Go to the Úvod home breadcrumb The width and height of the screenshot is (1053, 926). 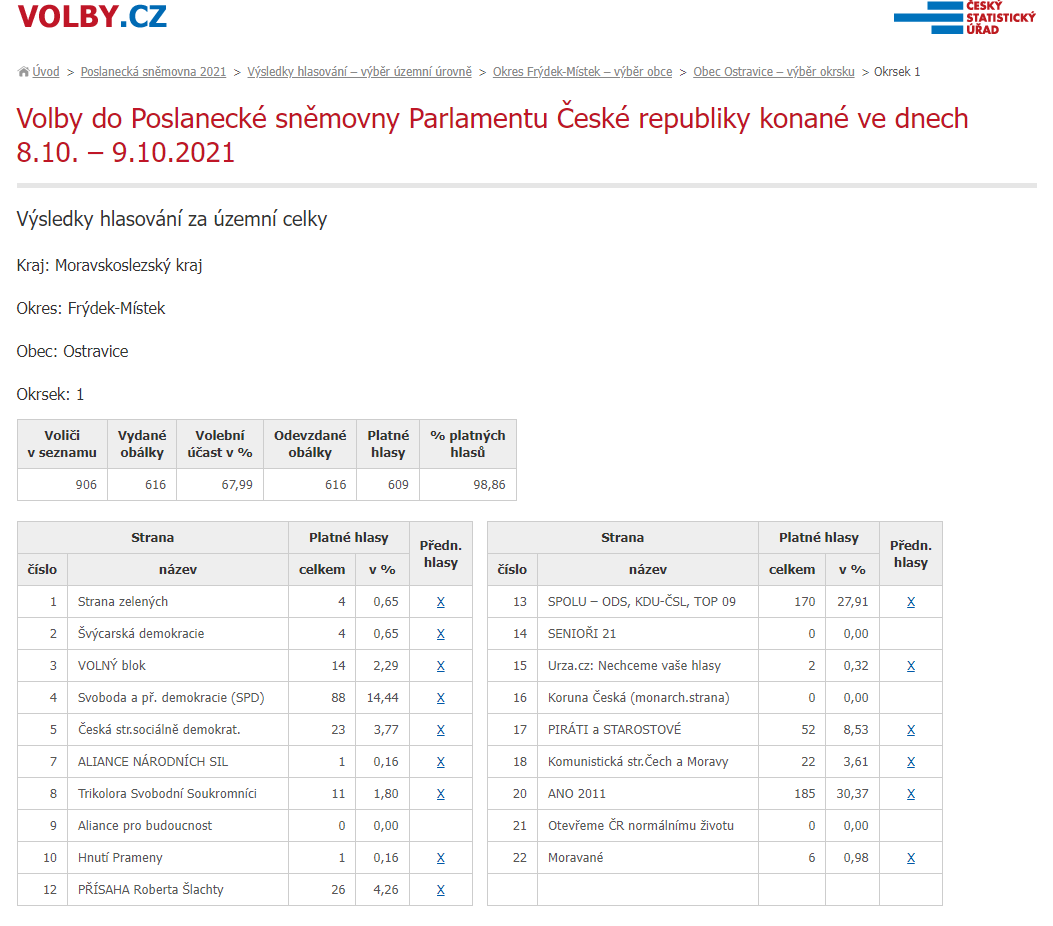coord(45,72)
